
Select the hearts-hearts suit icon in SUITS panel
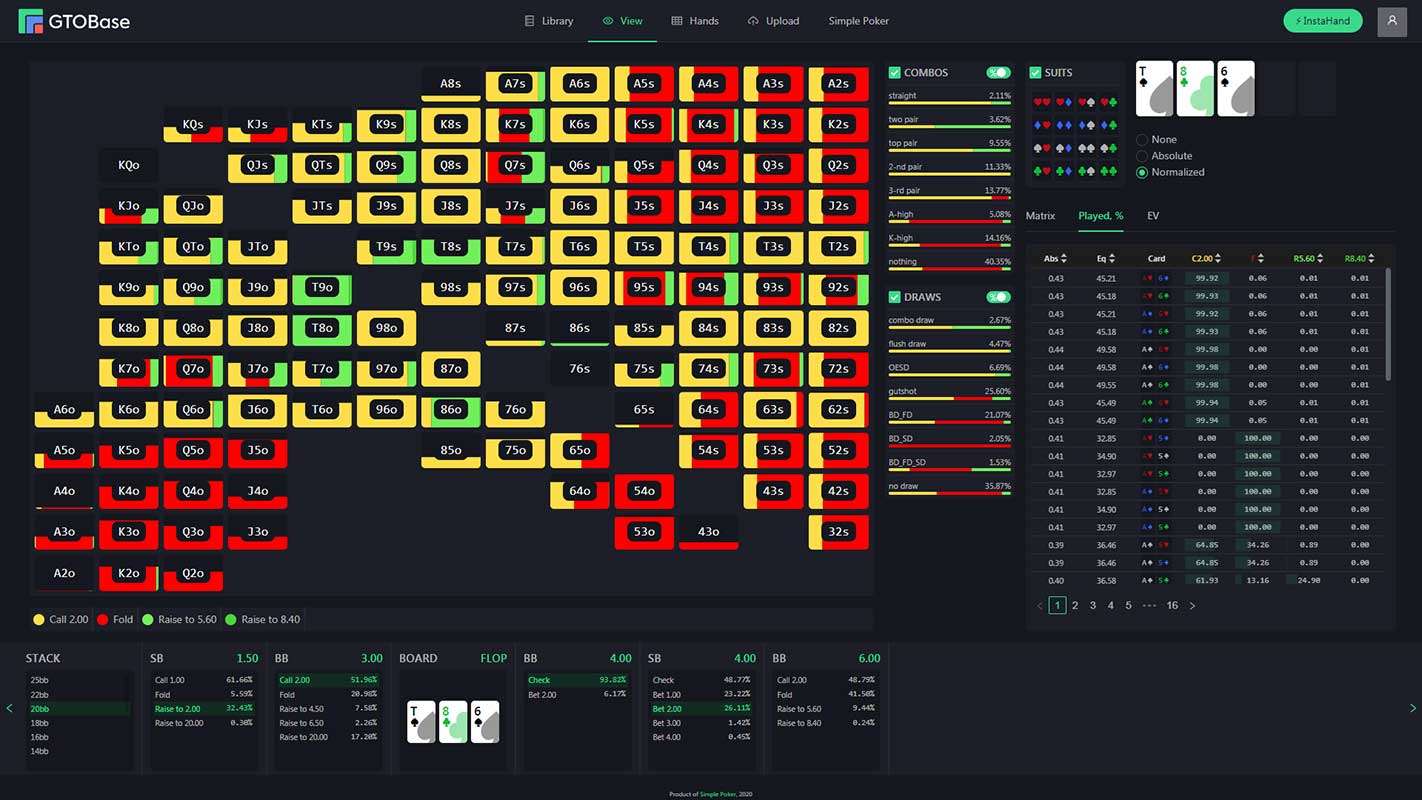(x=1041, y=102)
